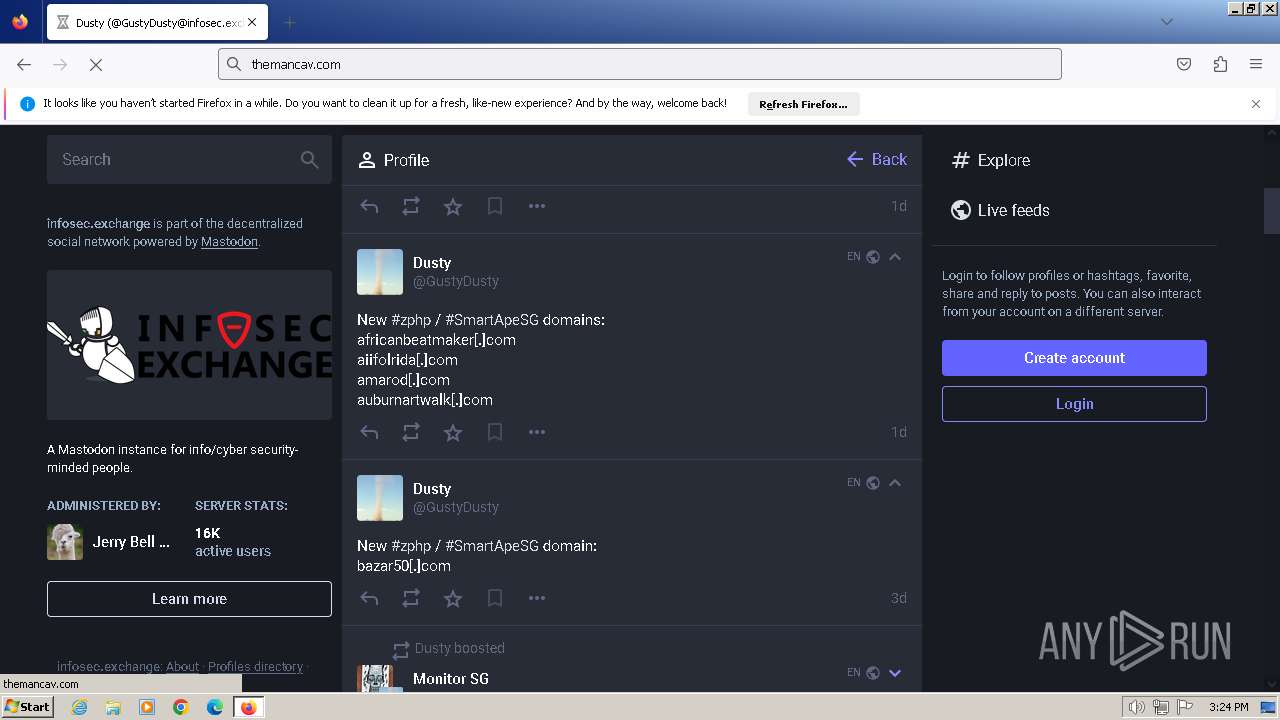Open Explore in navigation panel
This screenshot has height=720, width=1280.
(x=990, y=160)
